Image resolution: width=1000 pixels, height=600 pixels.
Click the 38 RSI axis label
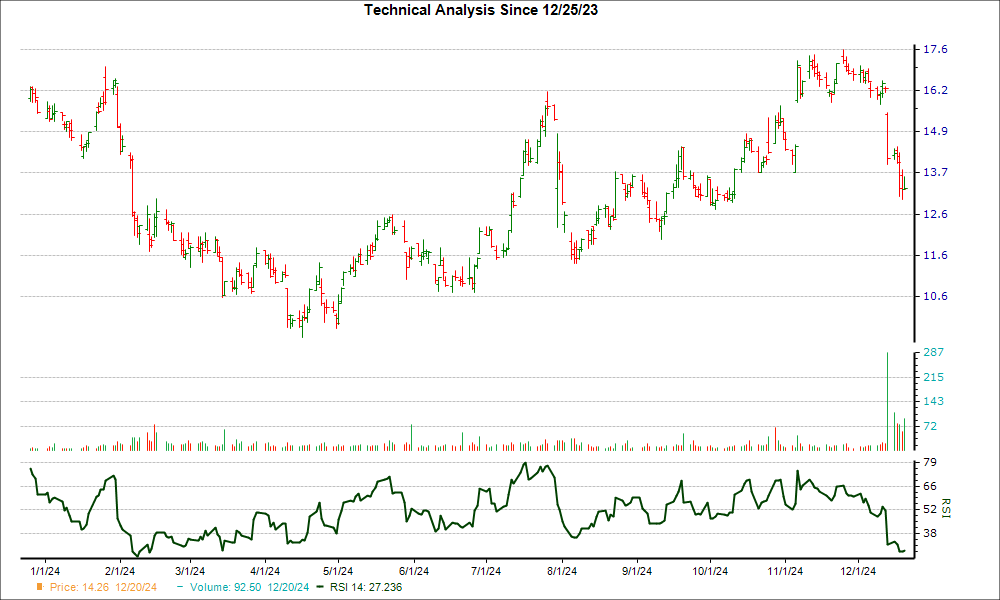pyautogui.click(x=930, y=533)
